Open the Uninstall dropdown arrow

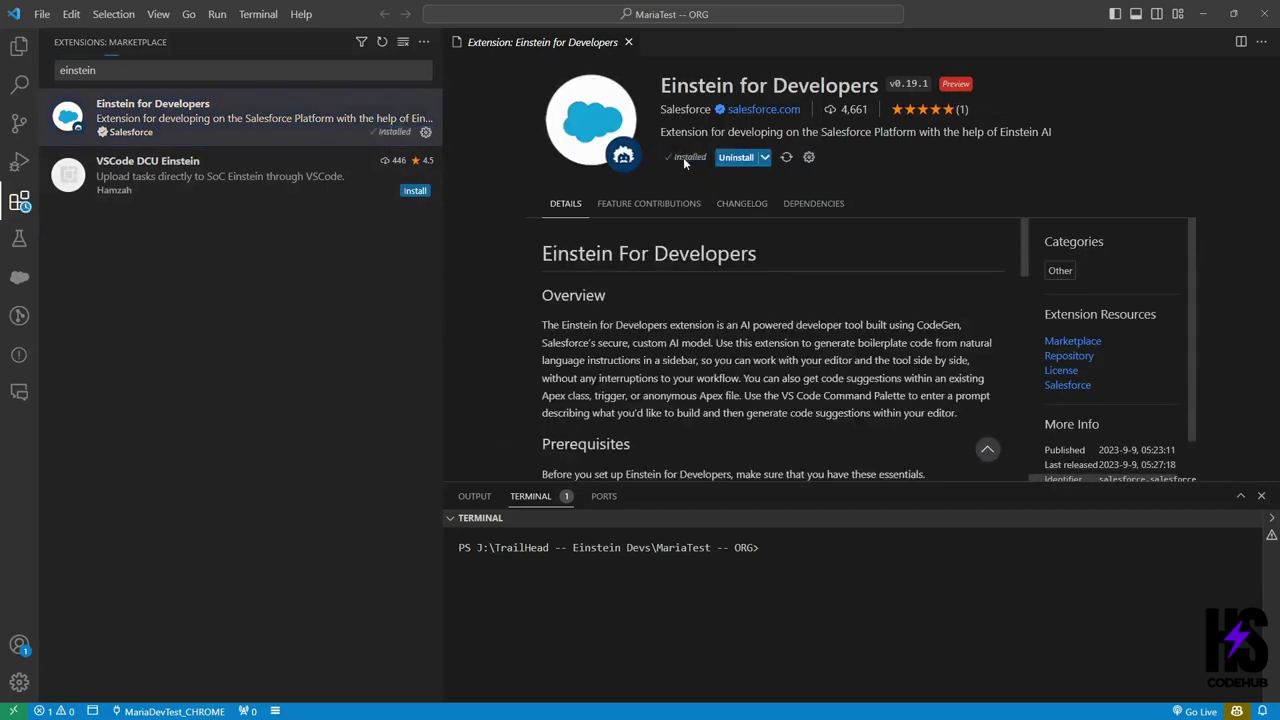[764, 157]
